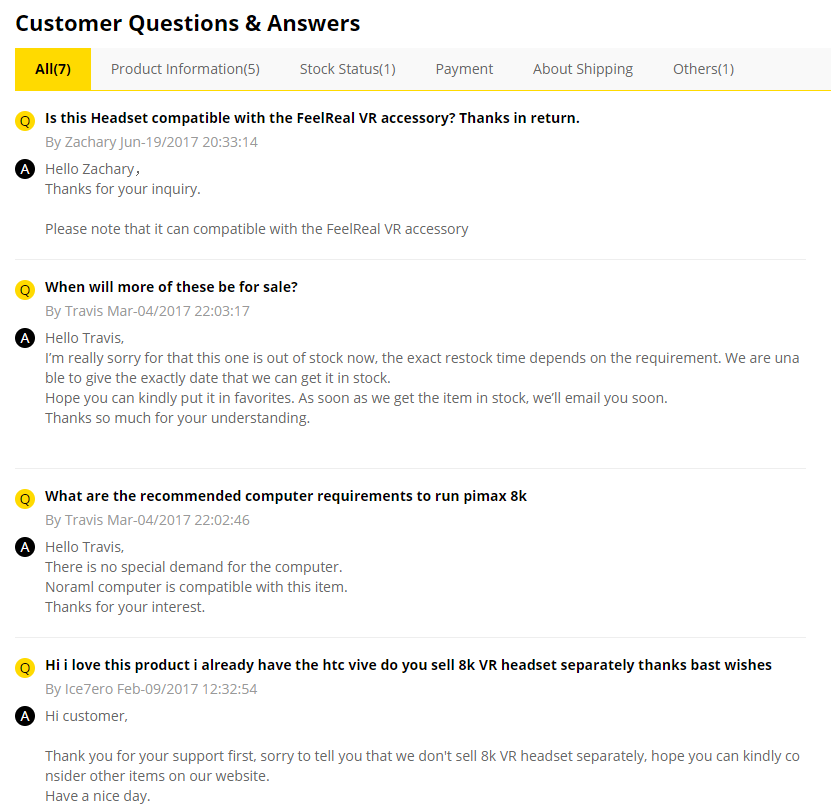Click the Ice7ero author date line
This screenshot has width=831, height=812.
[x=151, y=689]
